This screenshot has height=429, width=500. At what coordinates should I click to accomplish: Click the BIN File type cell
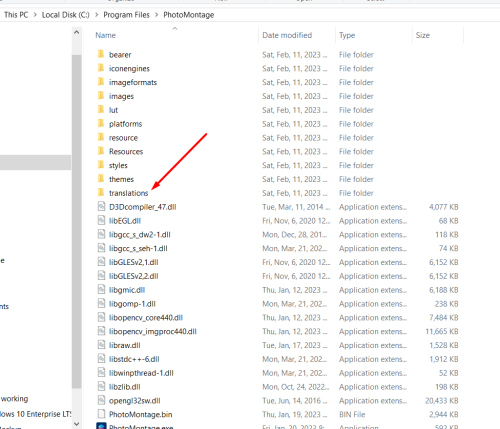(x=352, y=414)
